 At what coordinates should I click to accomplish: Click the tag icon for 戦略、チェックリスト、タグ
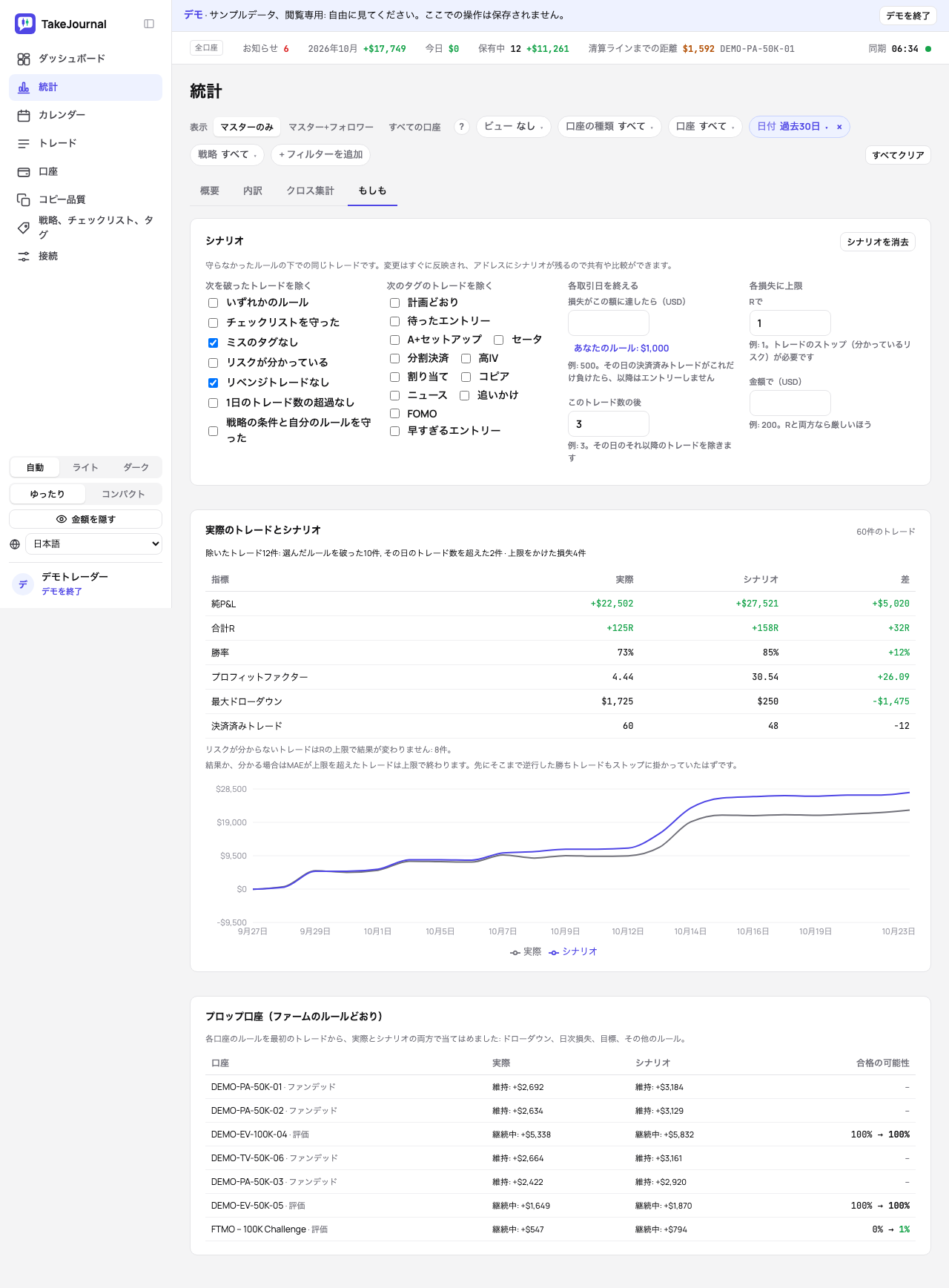pyautogui.click(x=24, y=228)
